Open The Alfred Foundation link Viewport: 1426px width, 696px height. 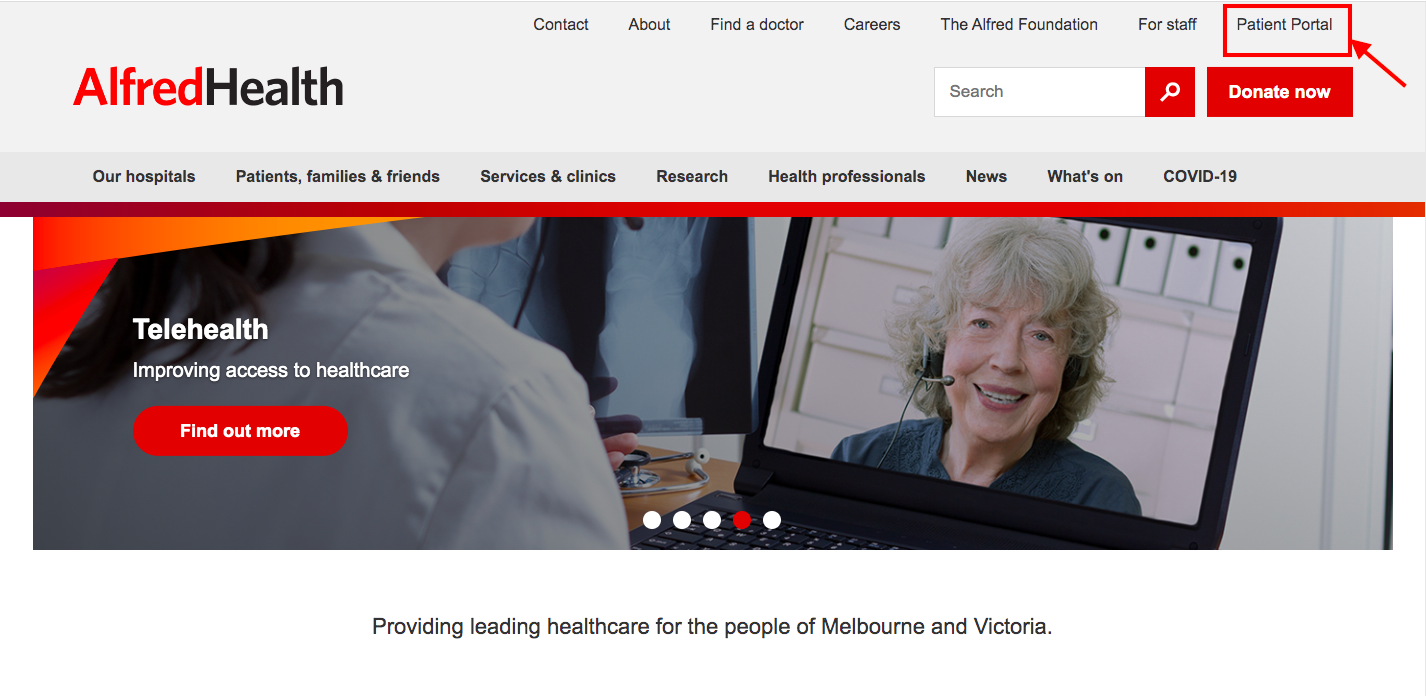(x=1019, y=24)
